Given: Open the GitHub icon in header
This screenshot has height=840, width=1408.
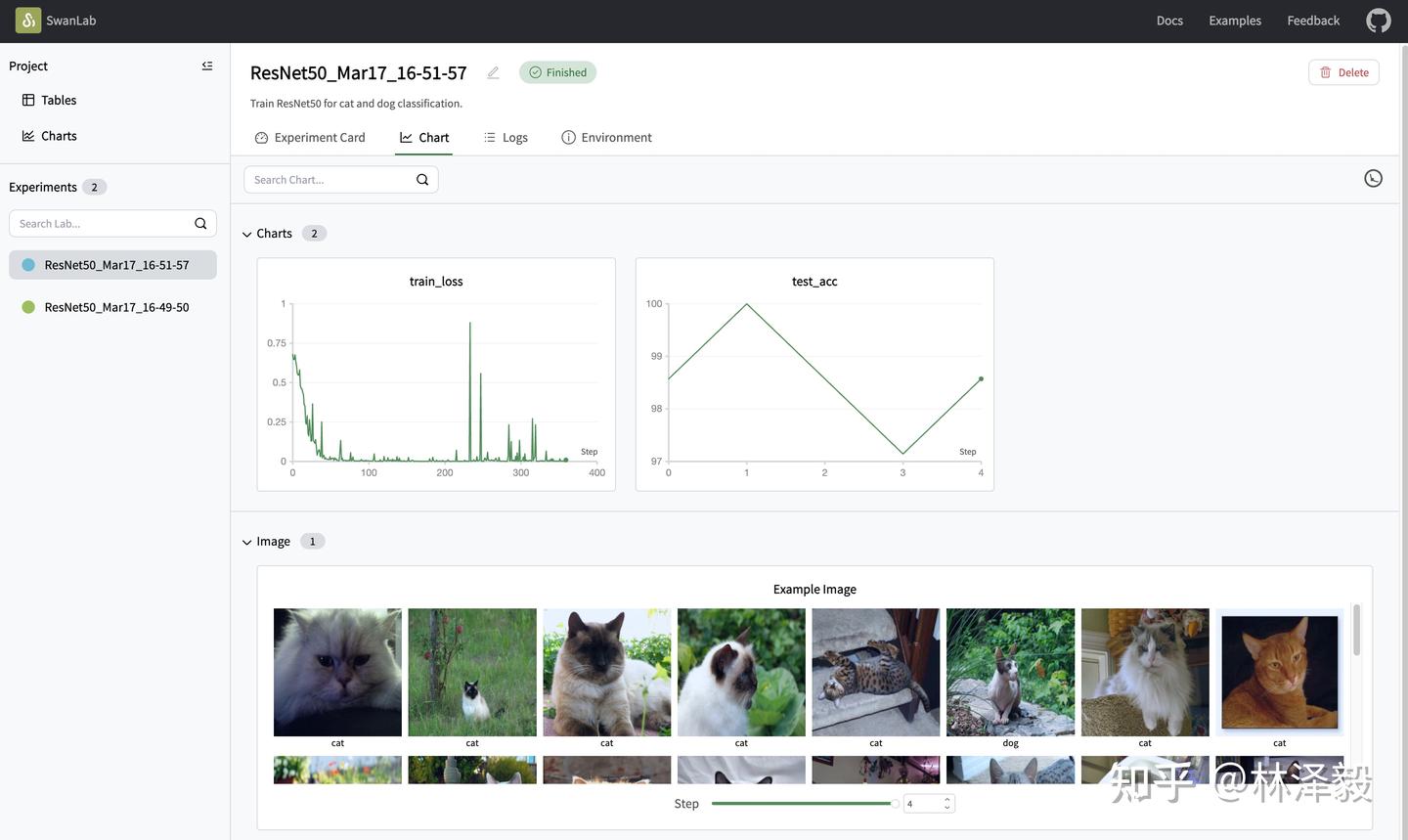Looking at the screenshot, I should click(1379, 21).
